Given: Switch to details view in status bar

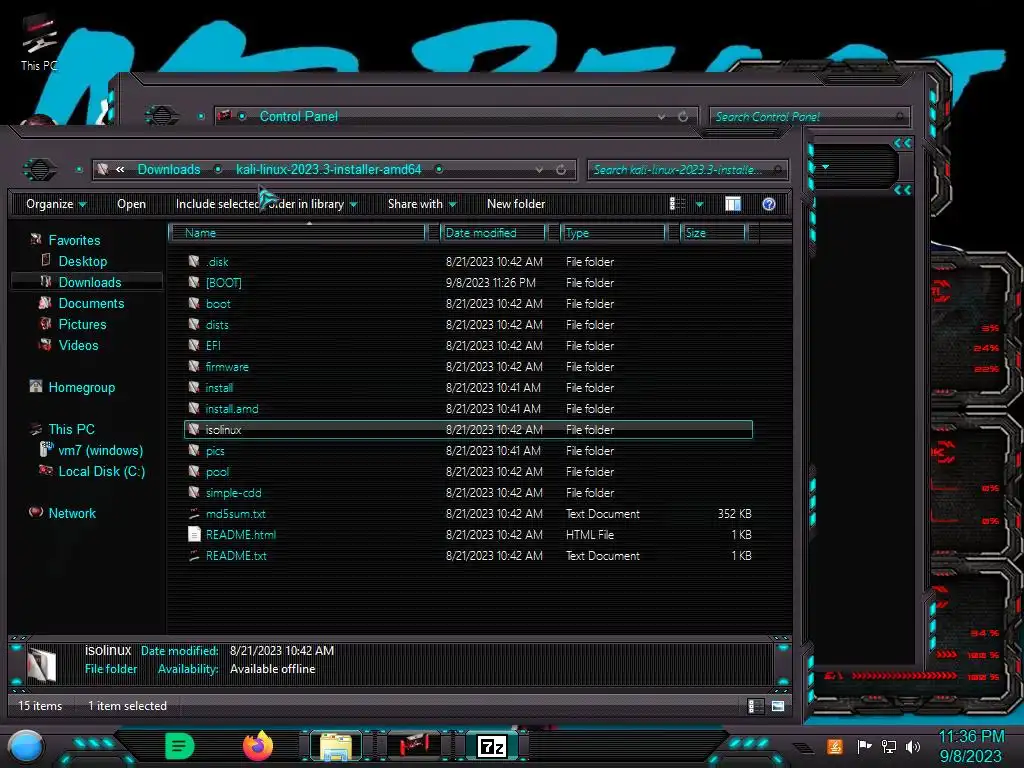Looking at the screenshot, I should pos(755,706).
